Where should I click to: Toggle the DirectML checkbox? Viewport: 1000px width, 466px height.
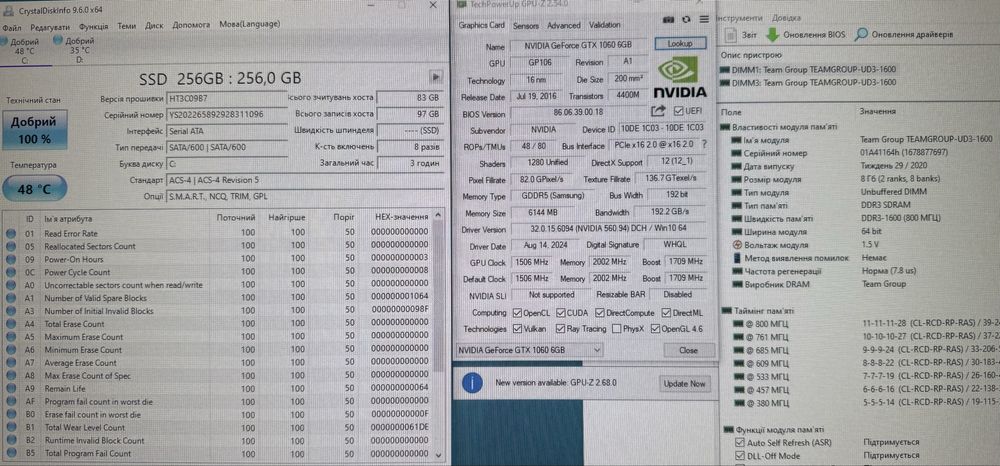click(666, 313)
